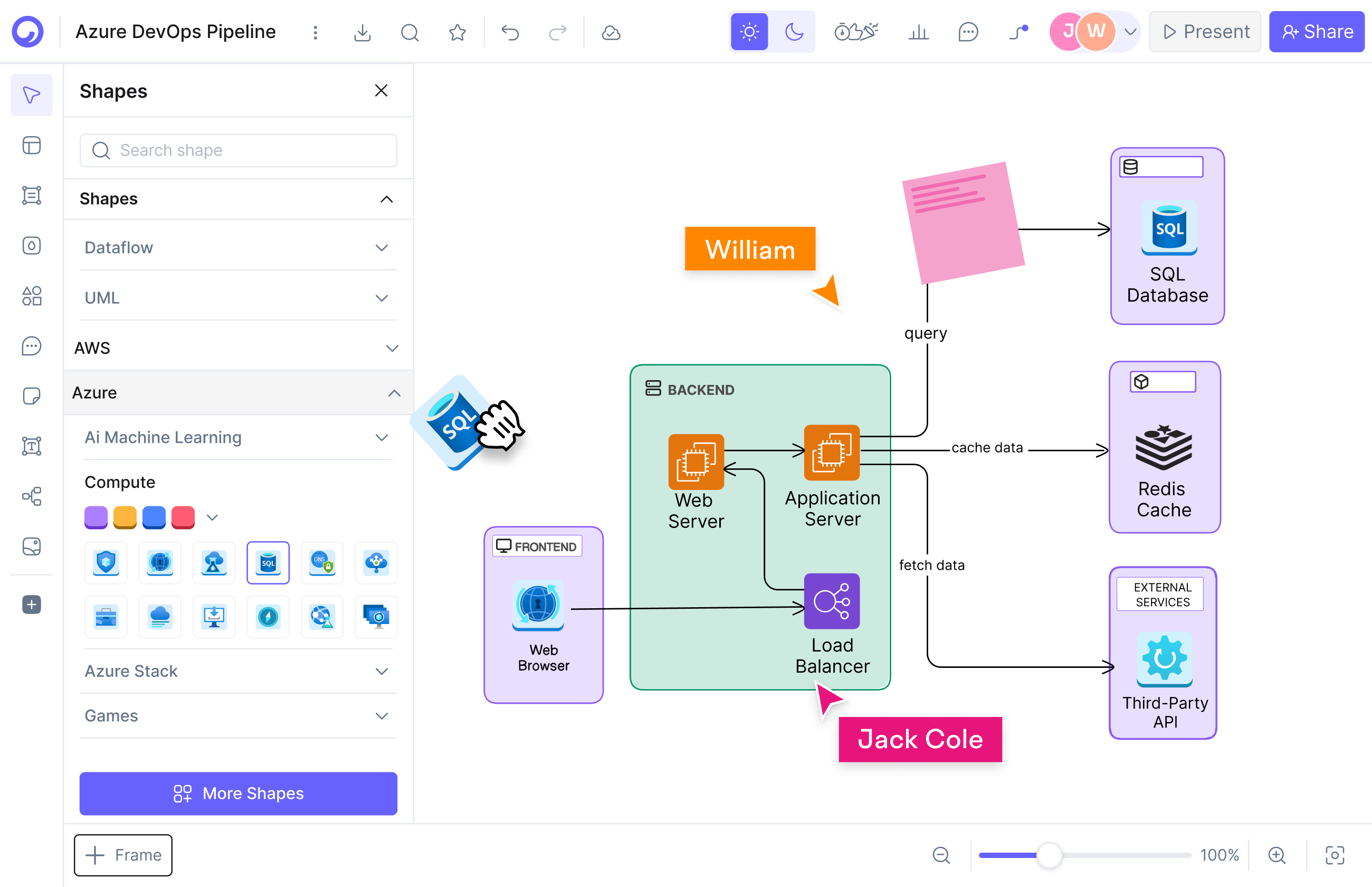Viewport: 1372px width, 887px height.
Task: Click the More Shapes button
Action: [x=239, y=793]
